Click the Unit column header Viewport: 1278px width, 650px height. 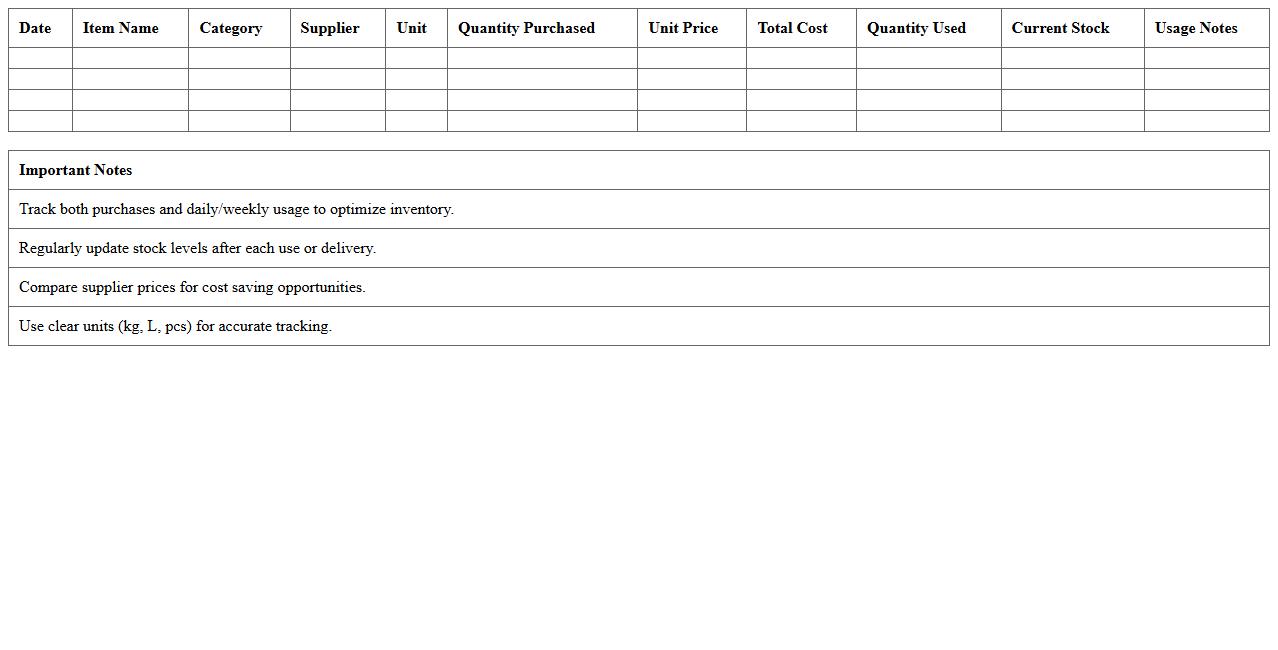(412, 28)
